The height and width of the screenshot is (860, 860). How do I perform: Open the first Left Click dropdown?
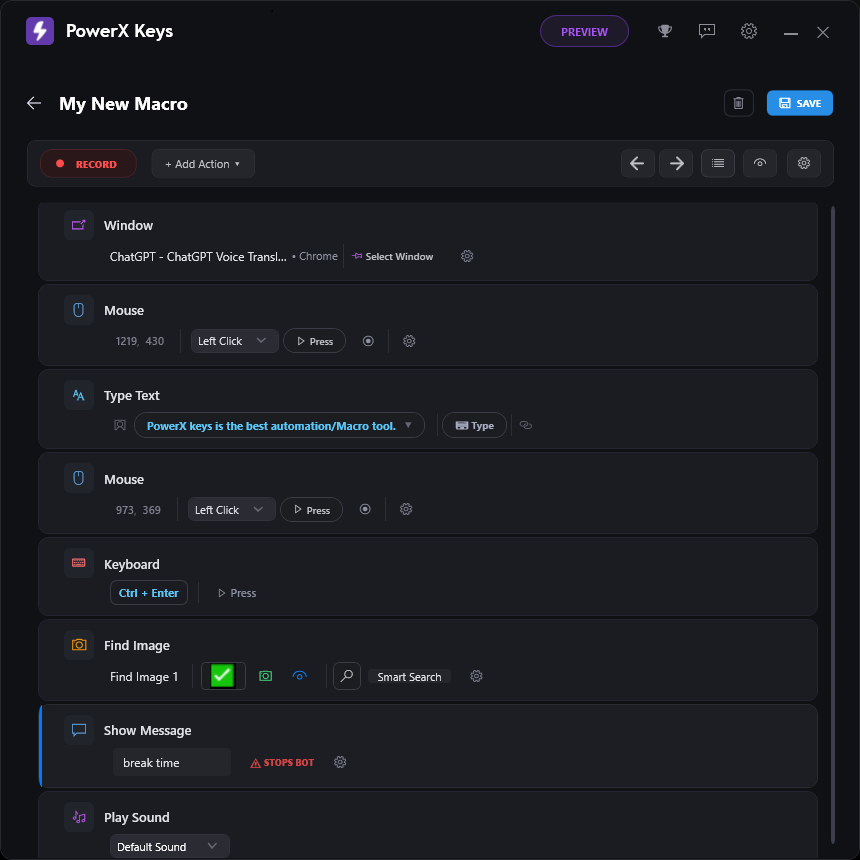click(x=234, y=341)
